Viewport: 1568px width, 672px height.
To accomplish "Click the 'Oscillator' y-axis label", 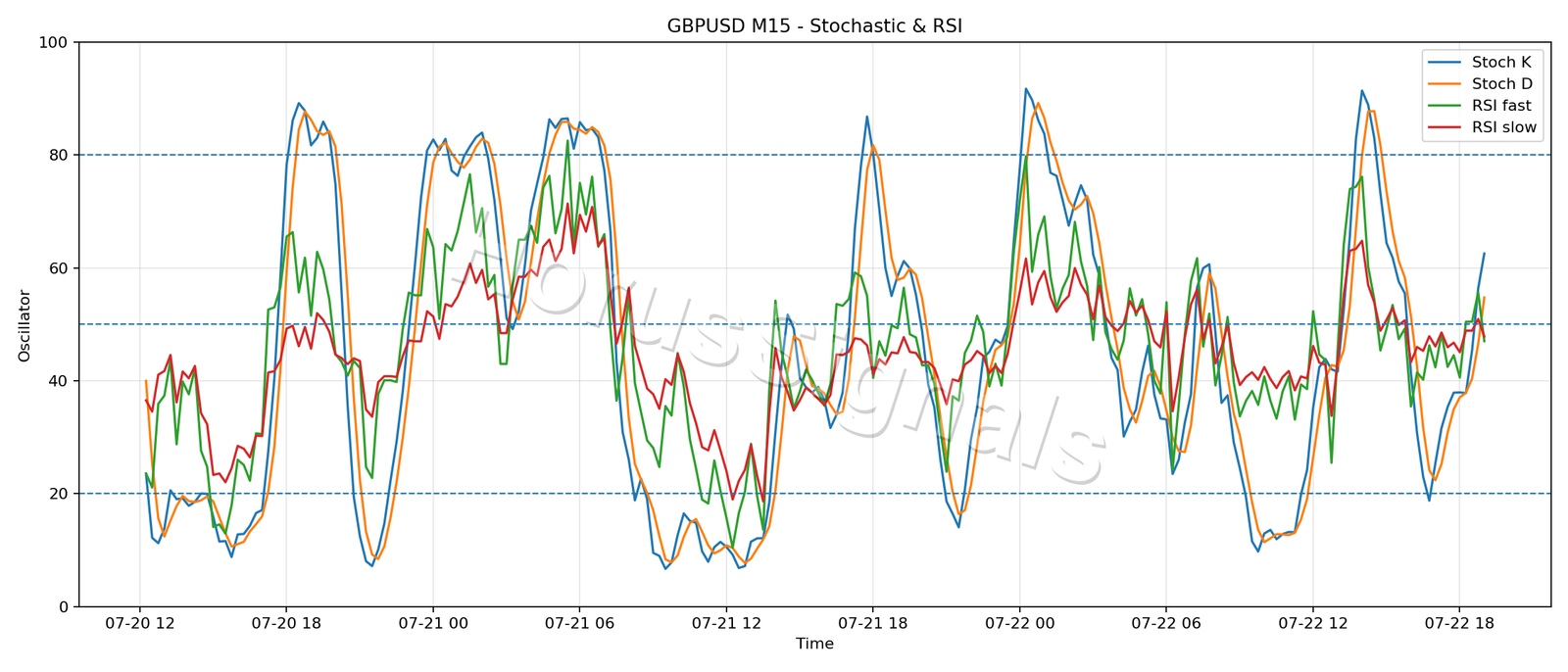I will pyautogui.click(x=24, y=325).
